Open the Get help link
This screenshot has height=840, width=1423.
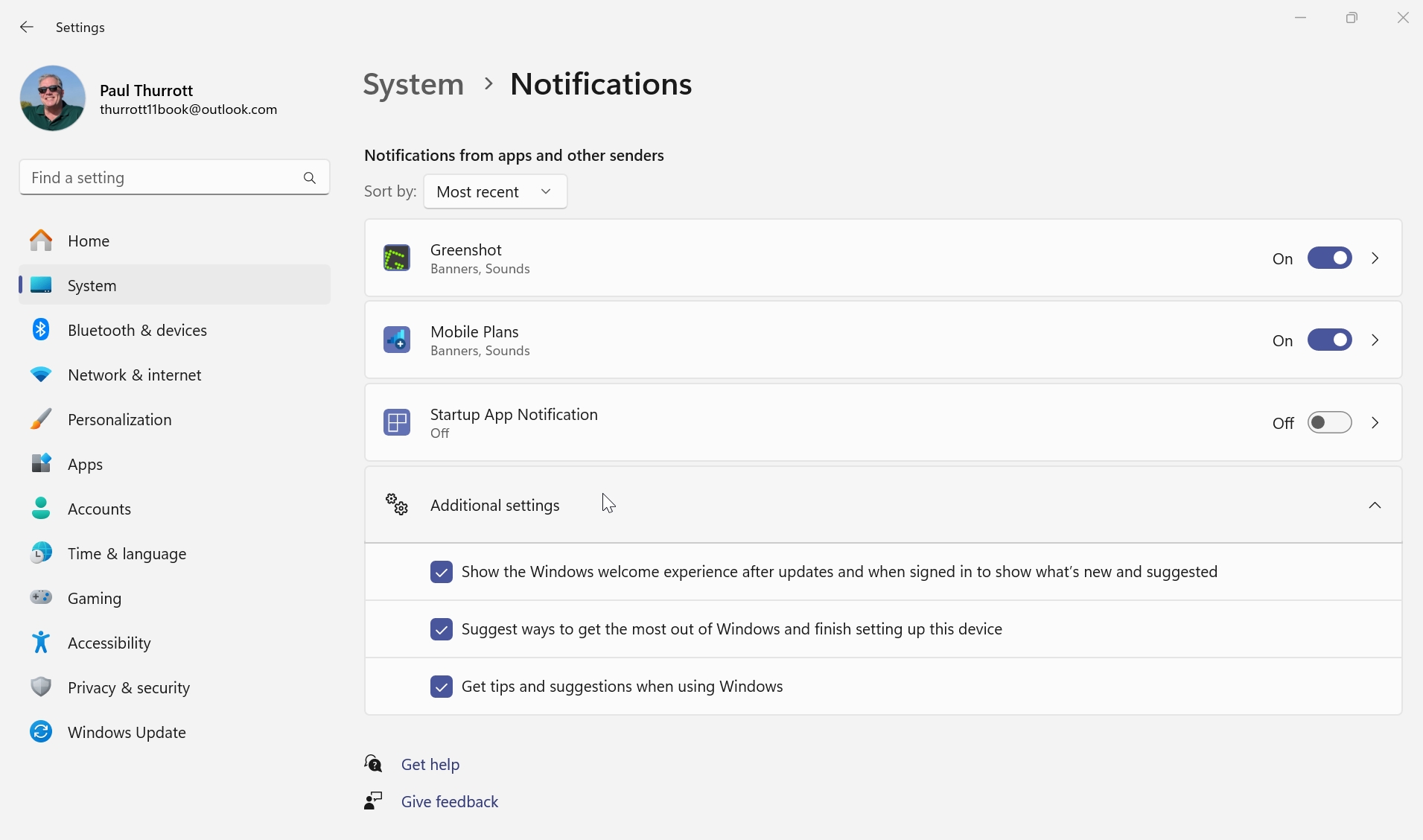click(430, 764)
